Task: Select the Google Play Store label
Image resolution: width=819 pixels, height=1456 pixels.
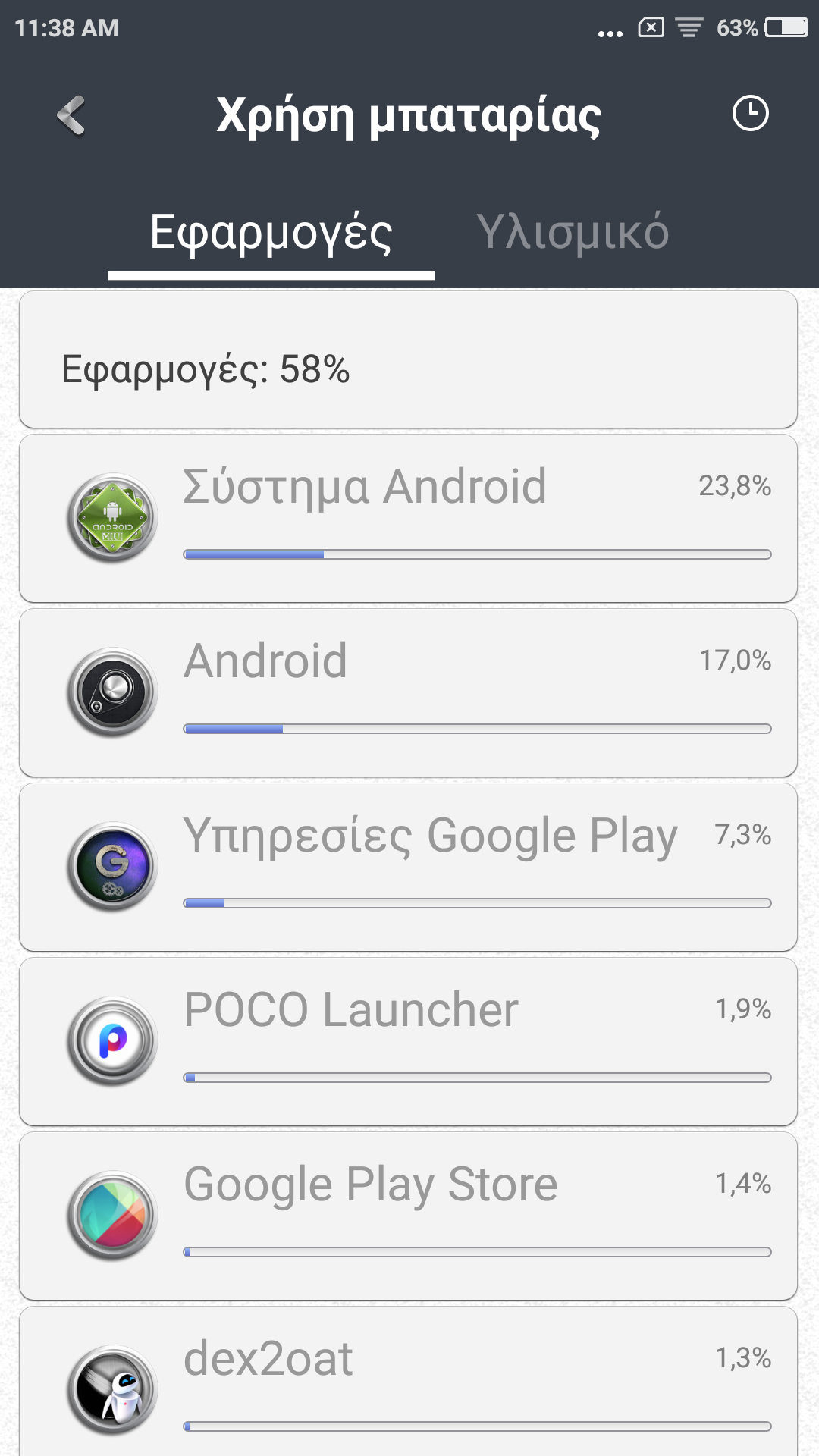Action: point(370,1184)
